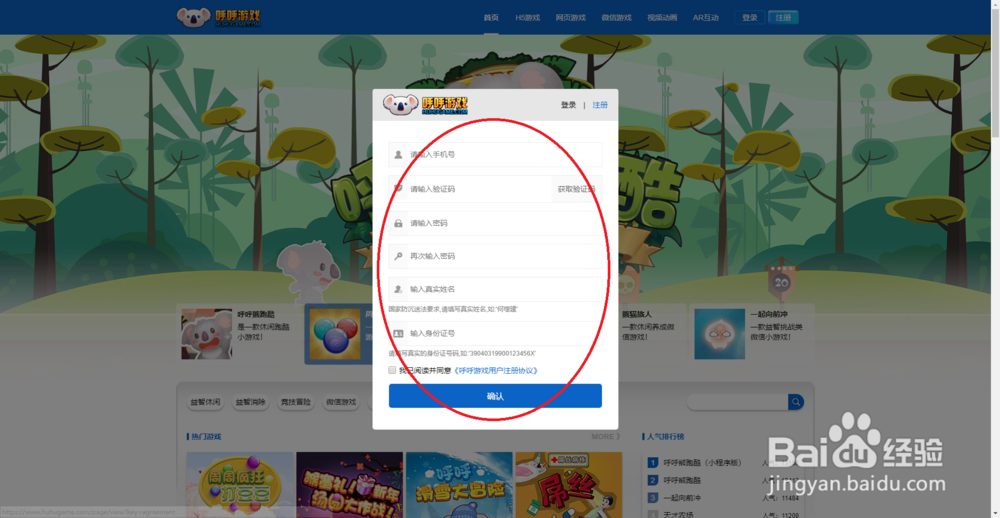This screenshot has height=518, width=1000.
Task: Switch to 注册 tab in dialog
Action: [600, 105]
